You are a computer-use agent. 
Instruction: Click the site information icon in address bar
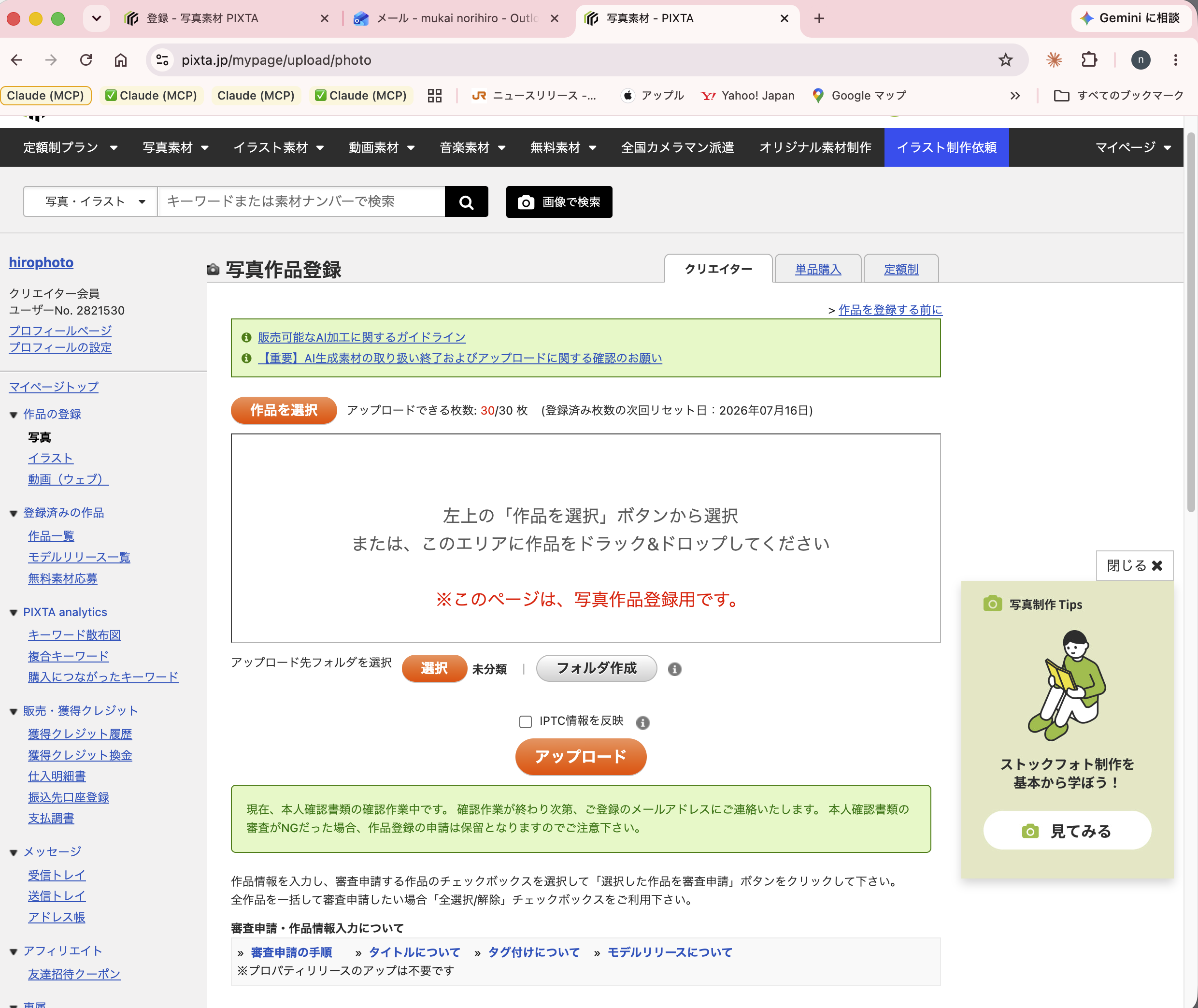[162, 60]
